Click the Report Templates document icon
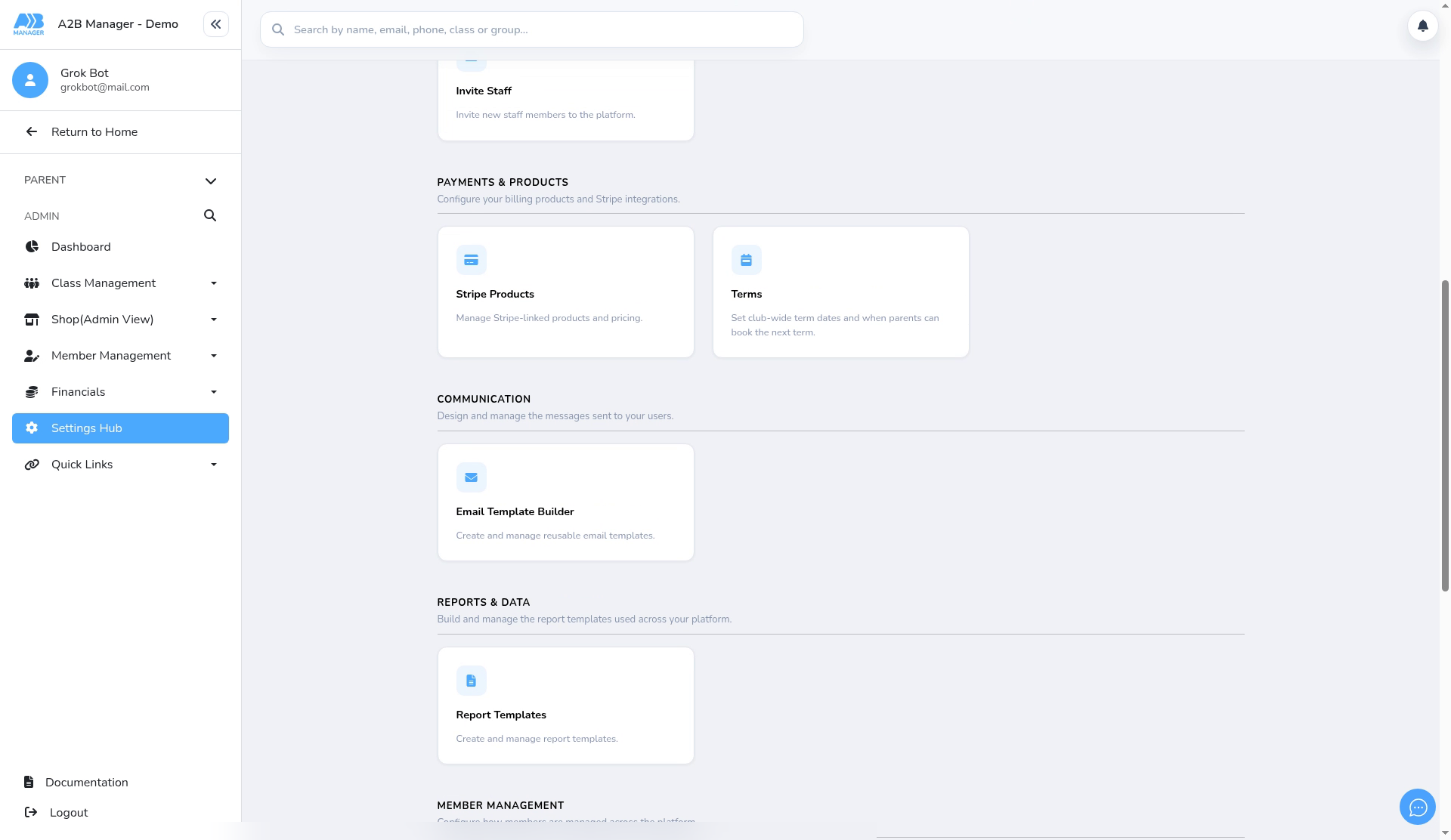Image resolution: width=1451 pixels, height=840 pixels. pos(471,681)
